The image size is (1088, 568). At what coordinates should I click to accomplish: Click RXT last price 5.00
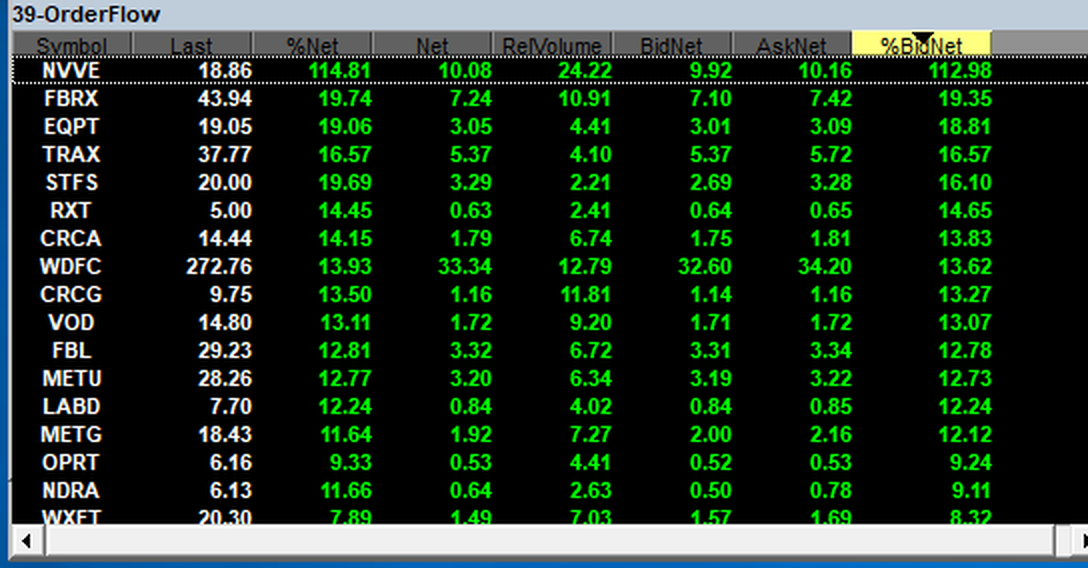point(230,211)
